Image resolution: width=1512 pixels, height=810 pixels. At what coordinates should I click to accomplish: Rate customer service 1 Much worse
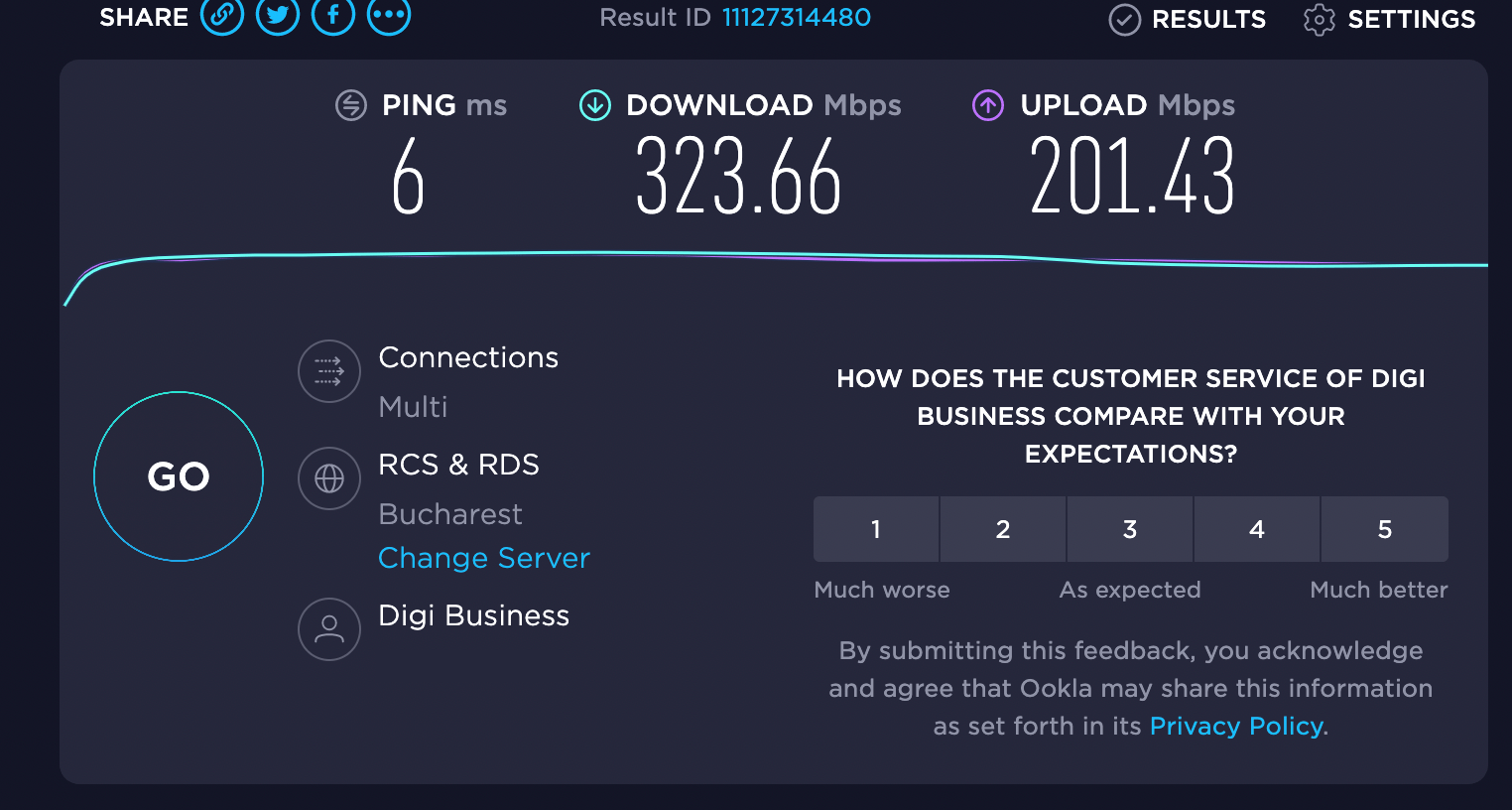click(x=876, y=529)
